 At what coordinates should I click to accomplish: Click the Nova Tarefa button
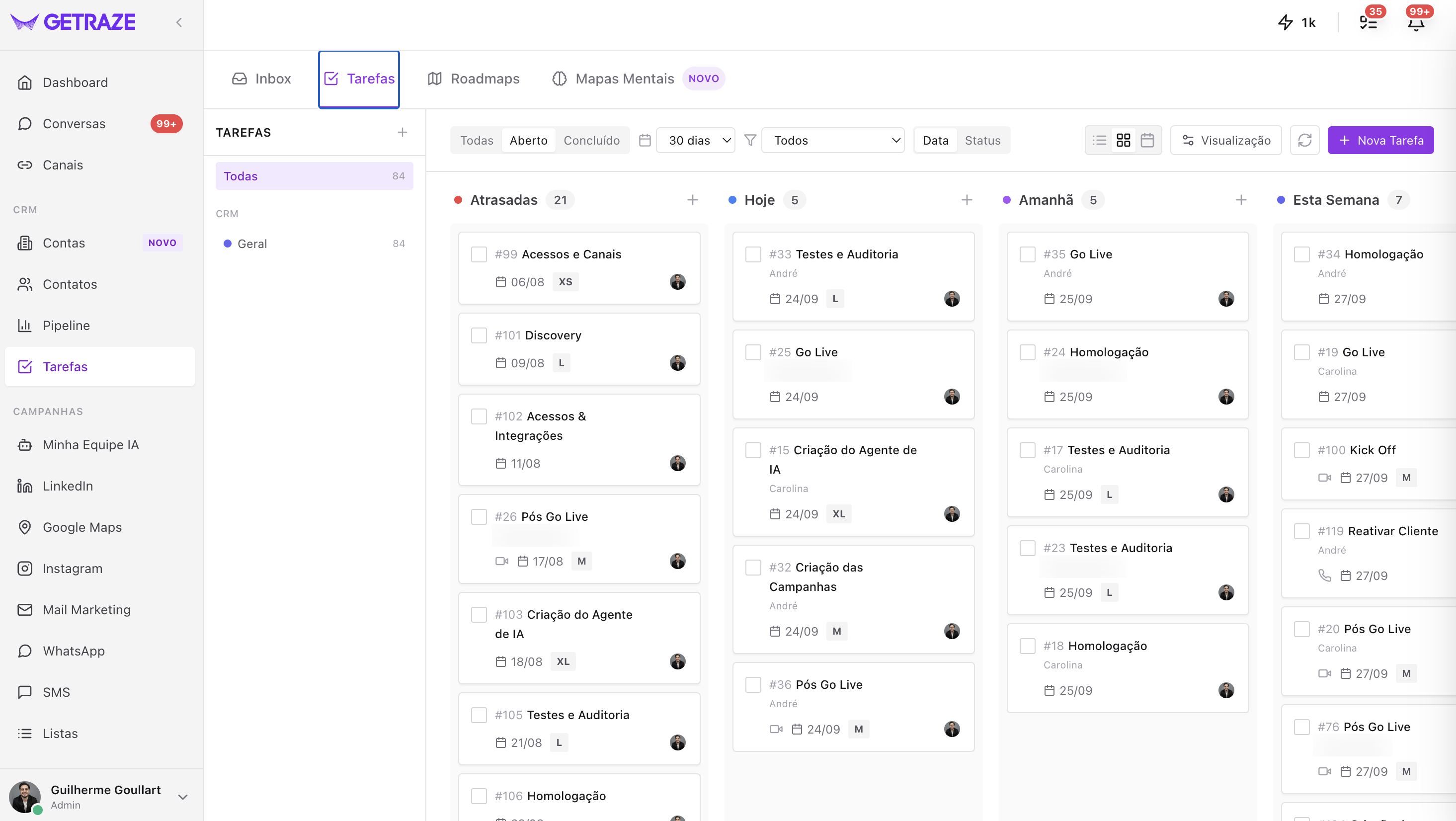[x=1380, y=140]
